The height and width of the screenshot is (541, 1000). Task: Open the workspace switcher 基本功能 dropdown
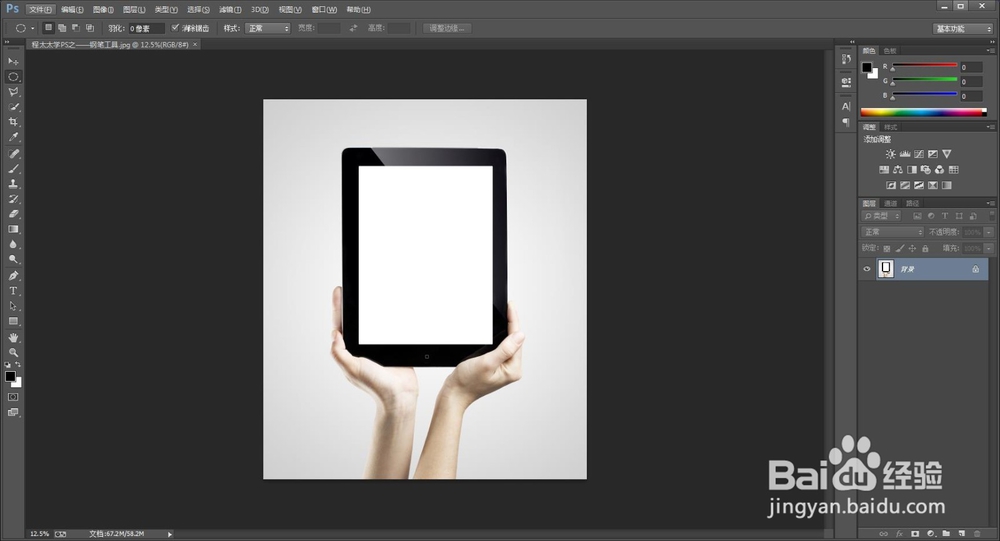click(x=963, y=29)
